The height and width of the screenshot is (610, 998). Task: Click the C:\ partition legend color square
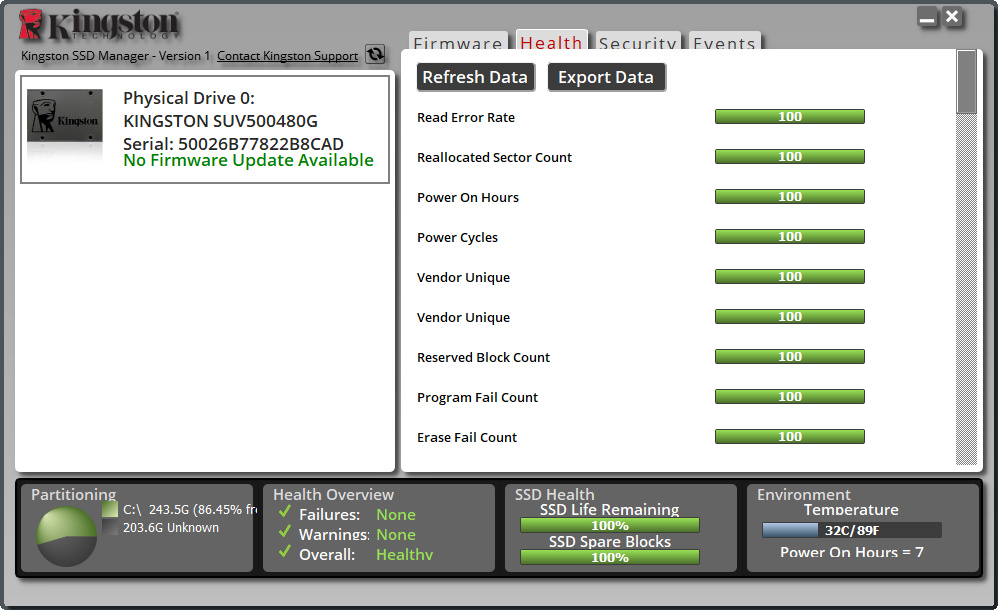point(110,510)
